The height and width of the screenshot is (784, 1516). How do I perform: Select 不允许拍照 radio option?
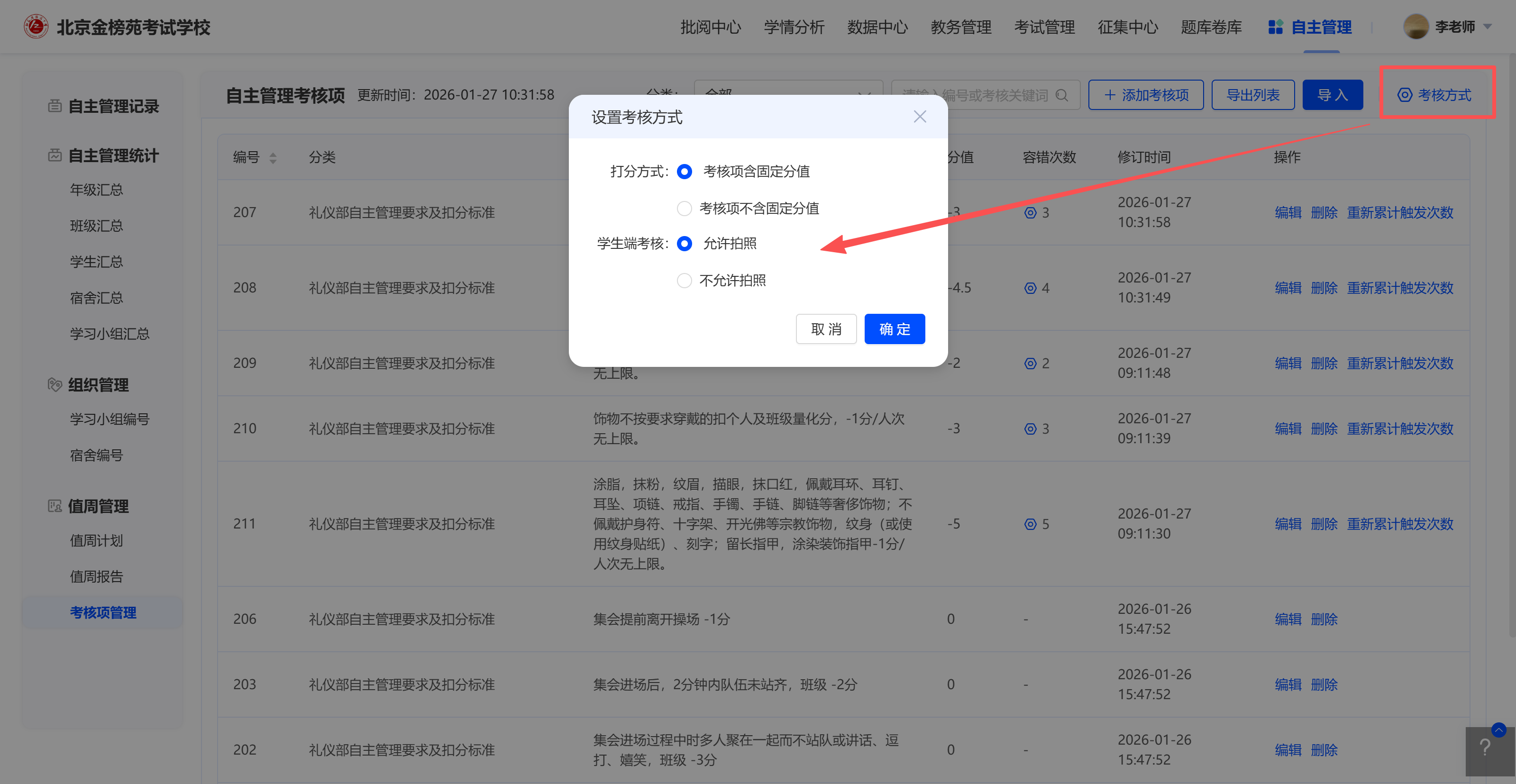684,281
